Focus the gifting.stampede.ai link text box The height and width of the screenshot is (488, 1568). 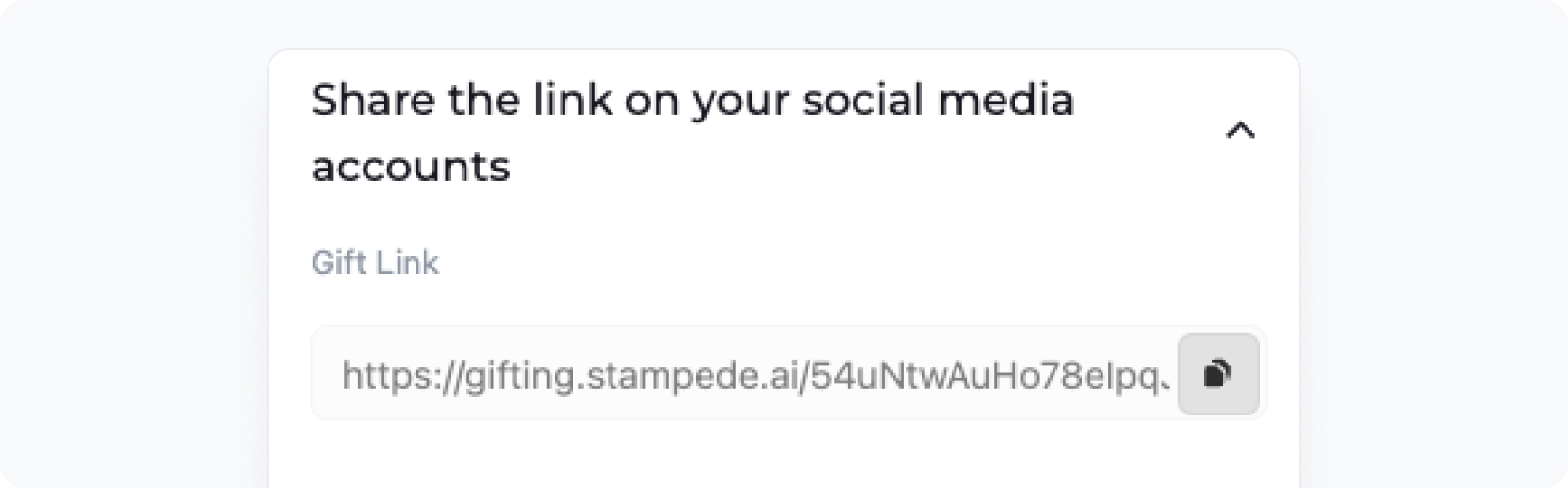click(x=745, y=373)
